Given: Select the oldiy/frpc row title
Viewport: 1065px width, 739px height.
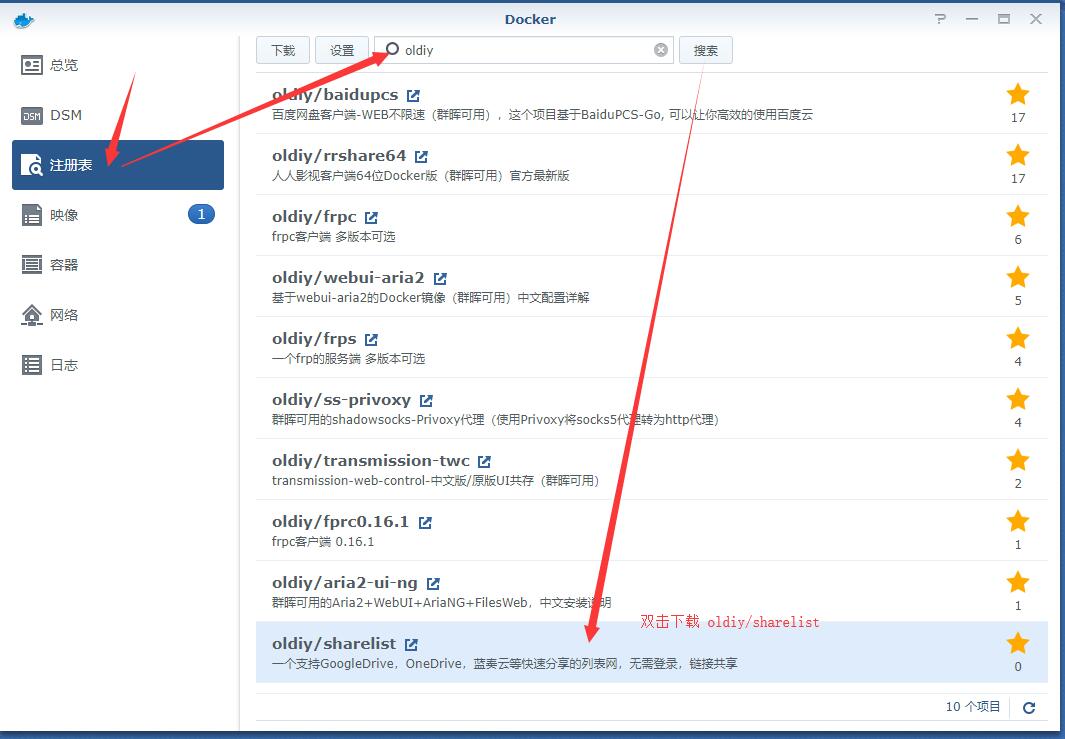Looking at the screenshot, I should coord(314,217).
